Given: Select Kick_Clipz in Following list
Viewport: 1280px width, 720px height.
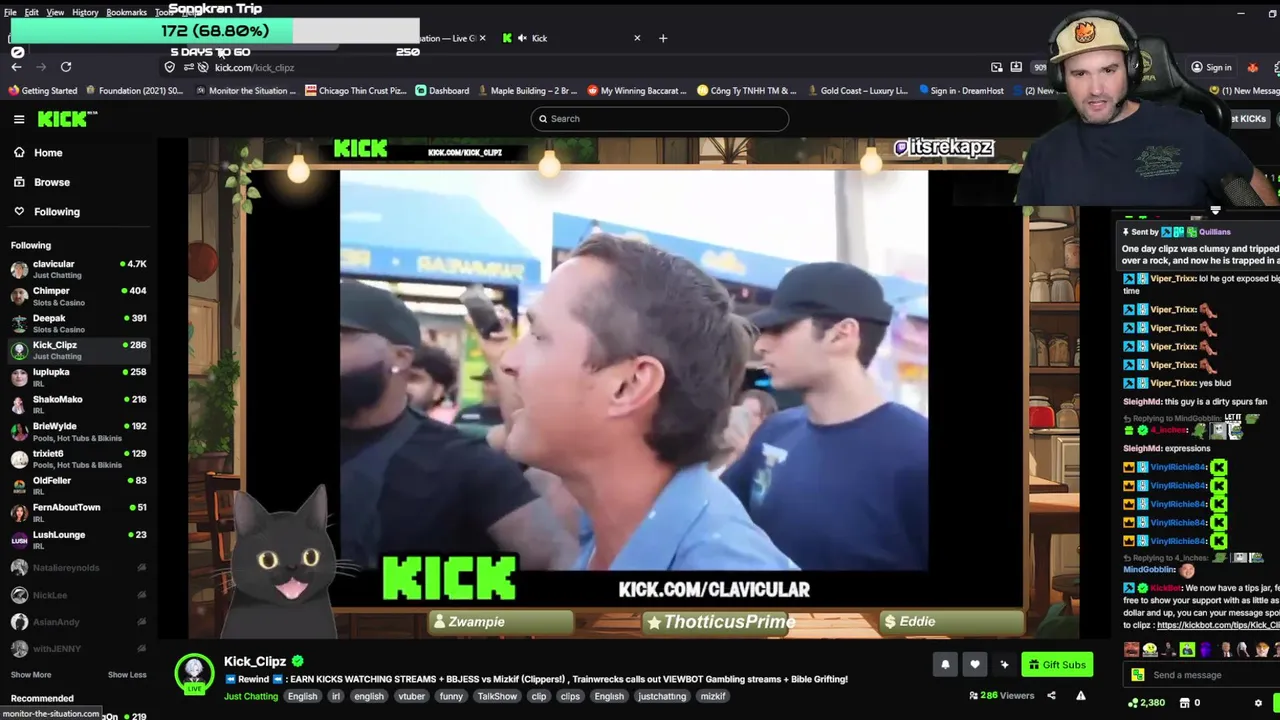Looking at the screenshot, I should point(78,349).
